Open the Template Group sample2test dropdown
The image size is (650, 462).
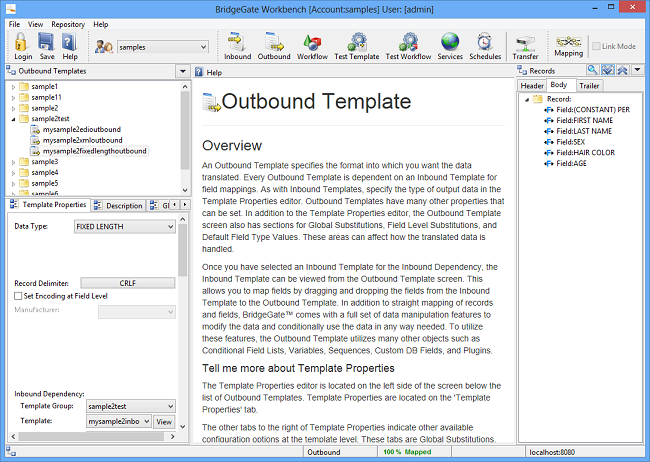pyautogui.click(x=170, y=406)
